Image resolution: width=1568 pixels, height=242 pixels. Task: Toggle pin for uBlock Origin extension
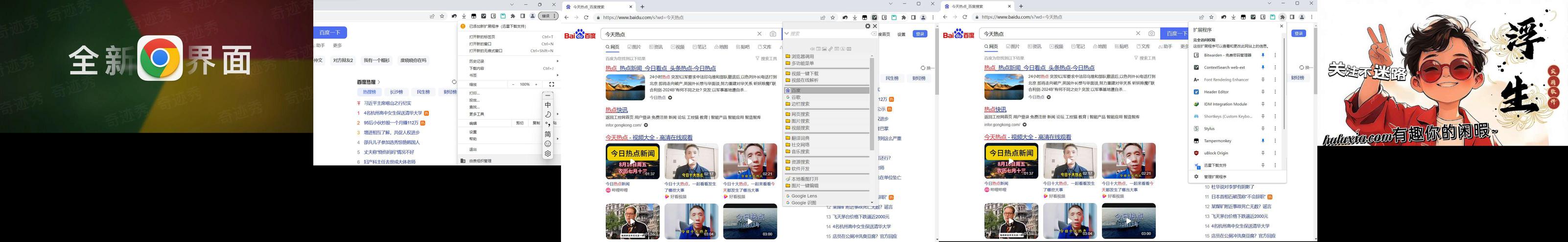coord(1263,153)
